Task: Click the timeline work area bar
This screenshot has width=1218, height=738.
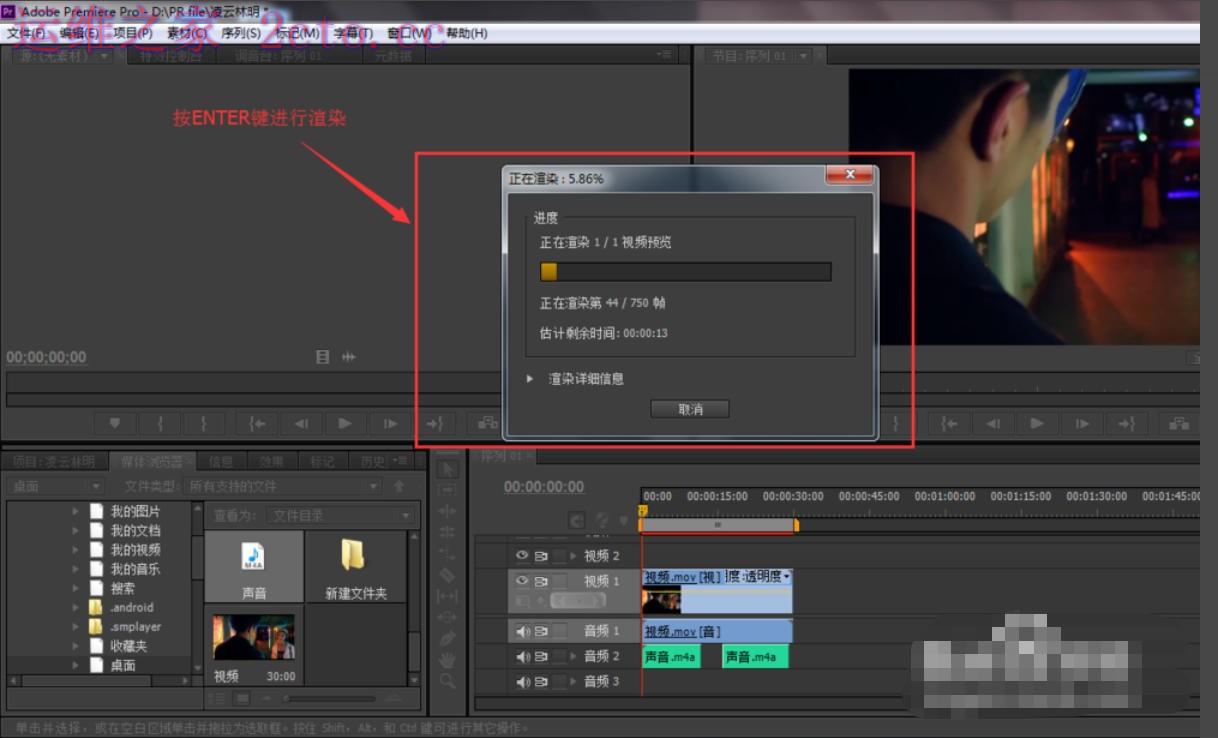Action: coord(718,525)
